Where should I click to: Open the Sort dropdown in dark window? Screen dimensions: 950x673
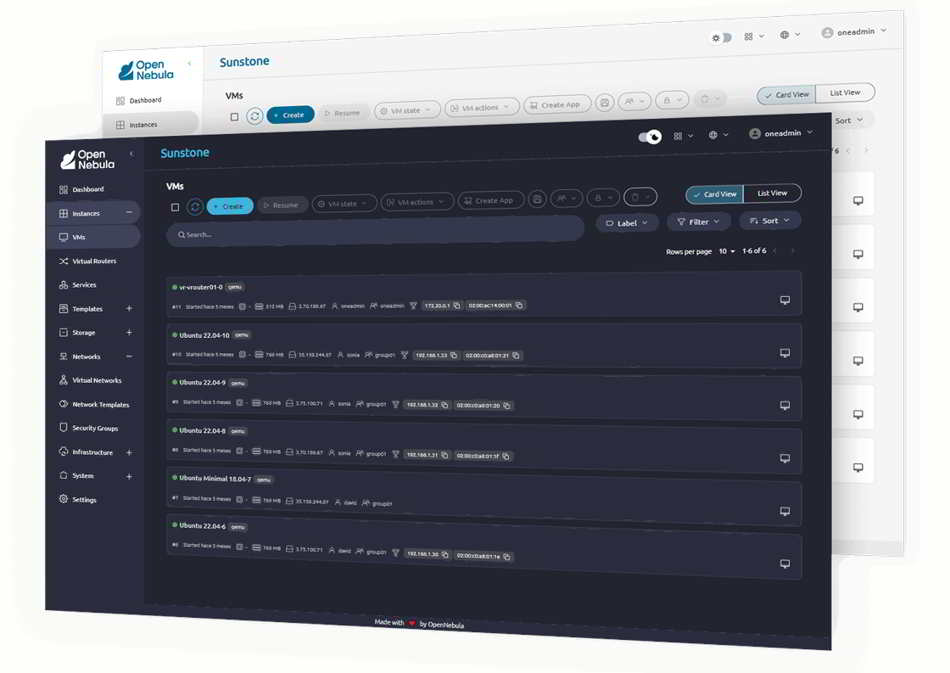[769, 220]
